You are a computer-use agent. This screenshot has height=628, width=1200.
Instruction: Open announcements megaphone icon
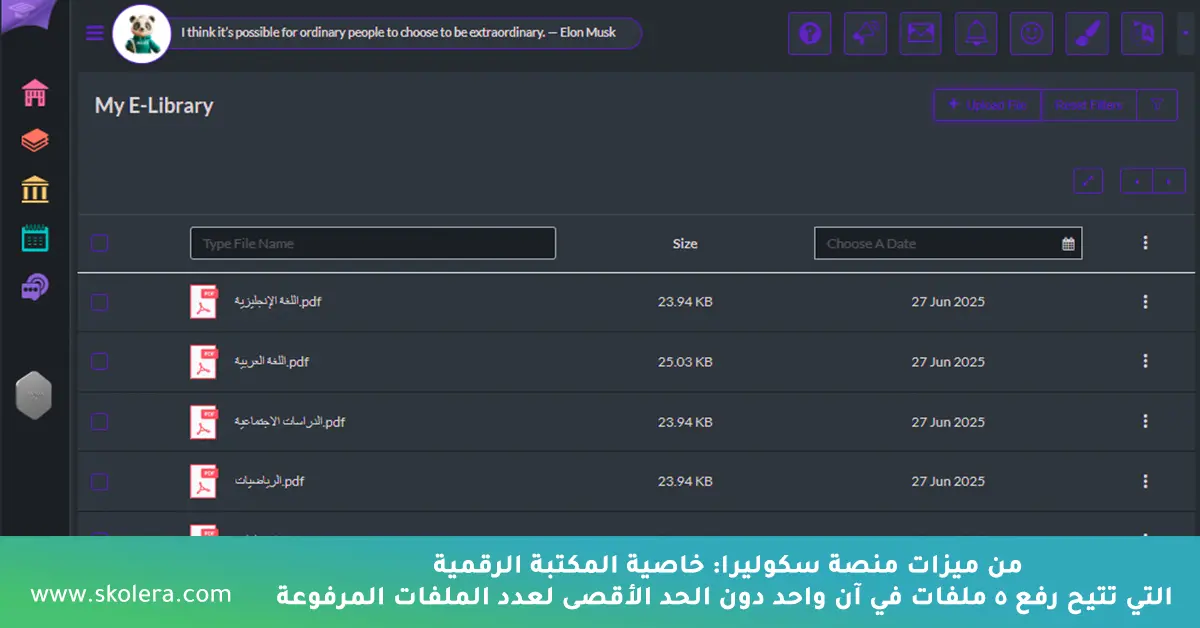point(865,34)
